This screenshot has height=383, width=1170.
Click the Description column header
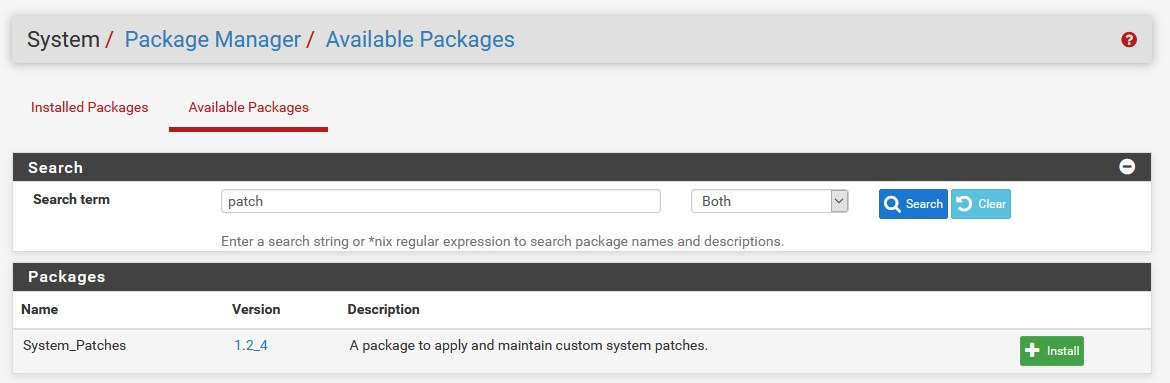[384, 309]
